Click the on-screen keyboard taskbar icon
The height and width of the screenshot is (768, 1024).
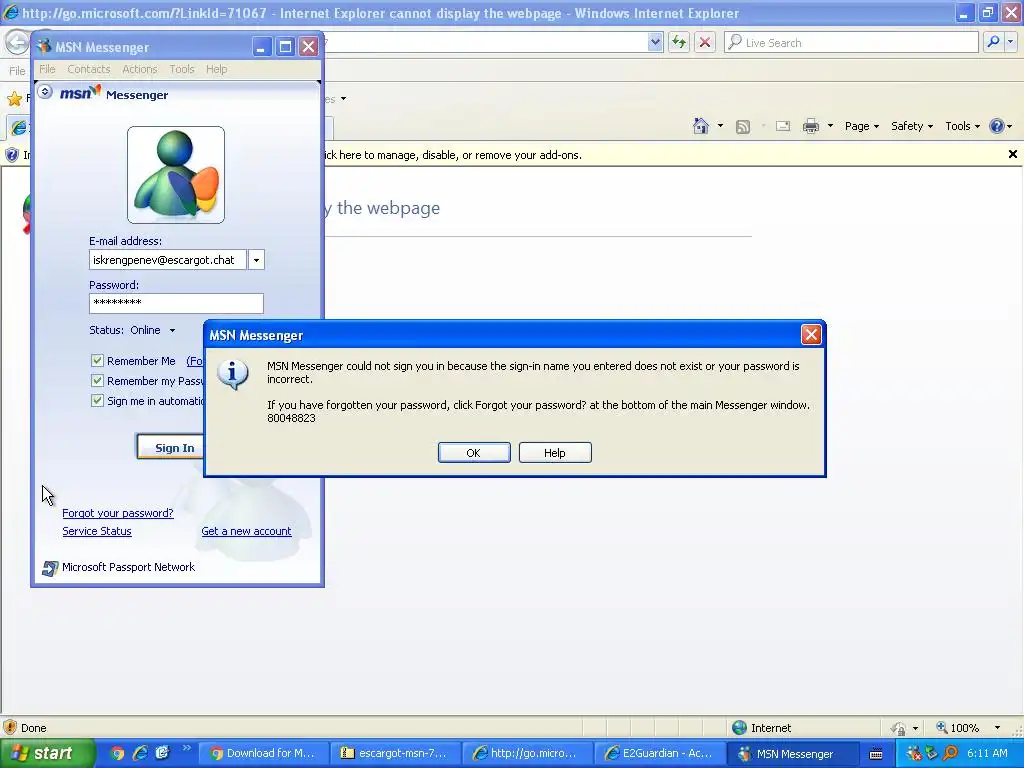coord(876,754)
